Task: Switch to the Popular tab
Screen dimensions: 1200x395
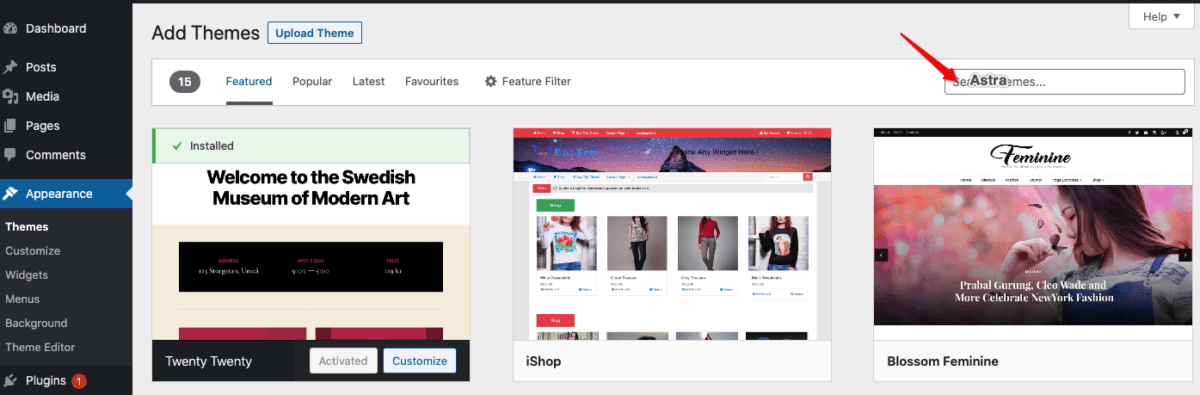Action: click(x=312, y=81)
